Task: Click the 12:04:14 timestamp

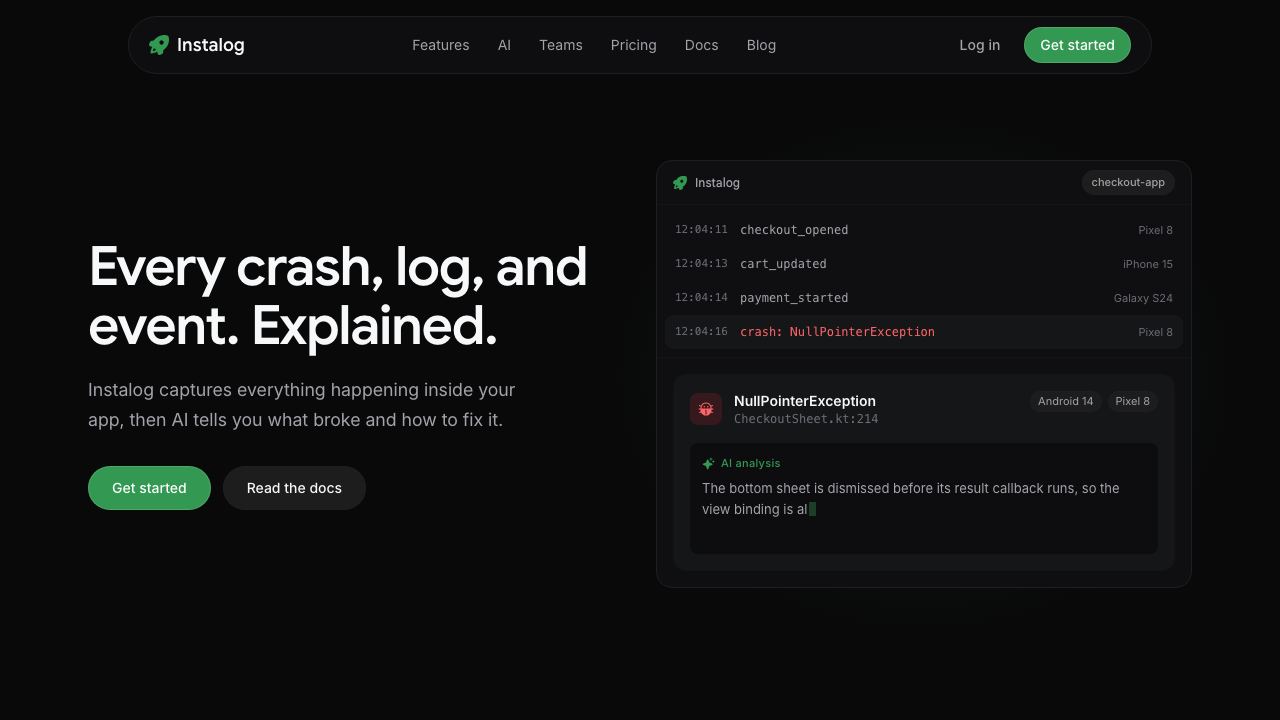Action: (x=701, y=298)
